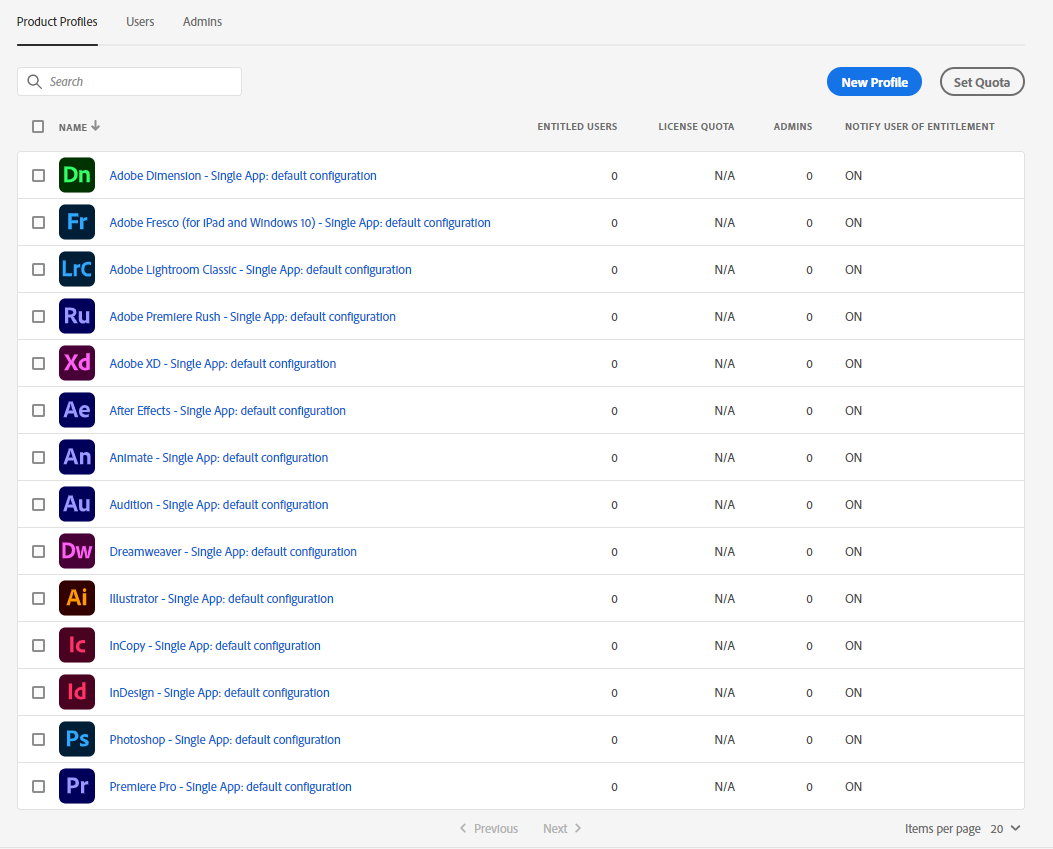The height and width of the screenshot is (849, 1053).
Task: Tick the Illustrator row checkbox
Action: point(38,598)
